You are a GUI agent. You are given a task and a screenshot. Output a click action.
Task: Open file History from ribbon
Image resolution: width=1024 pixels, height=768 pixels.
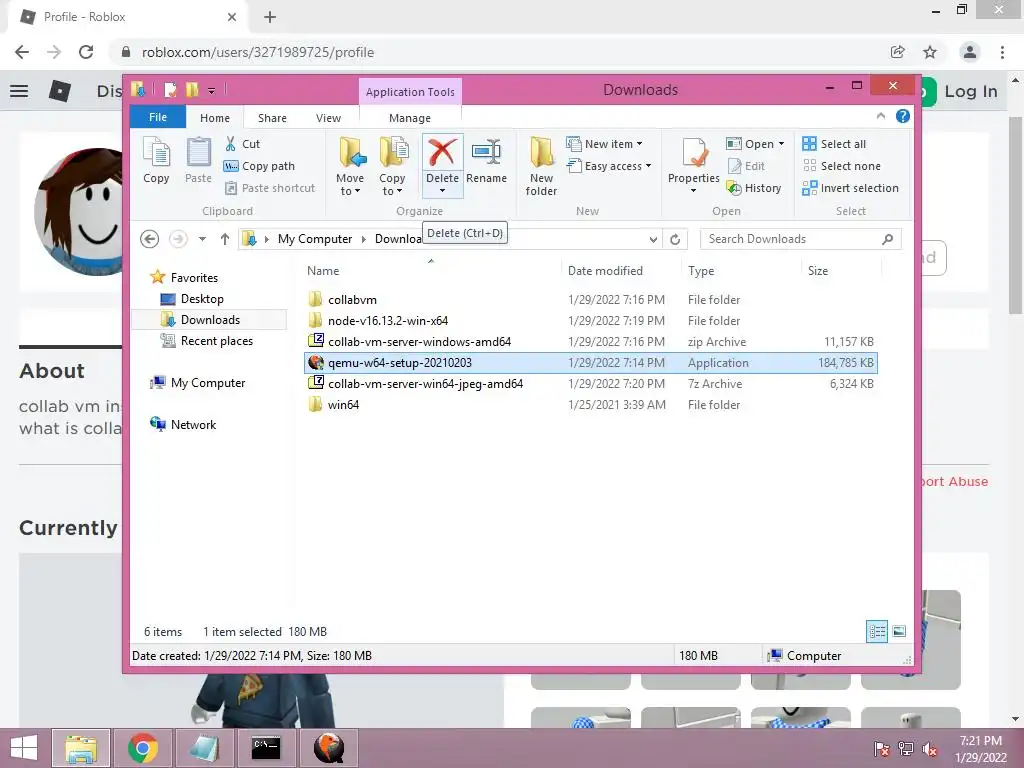pos(754,188)
